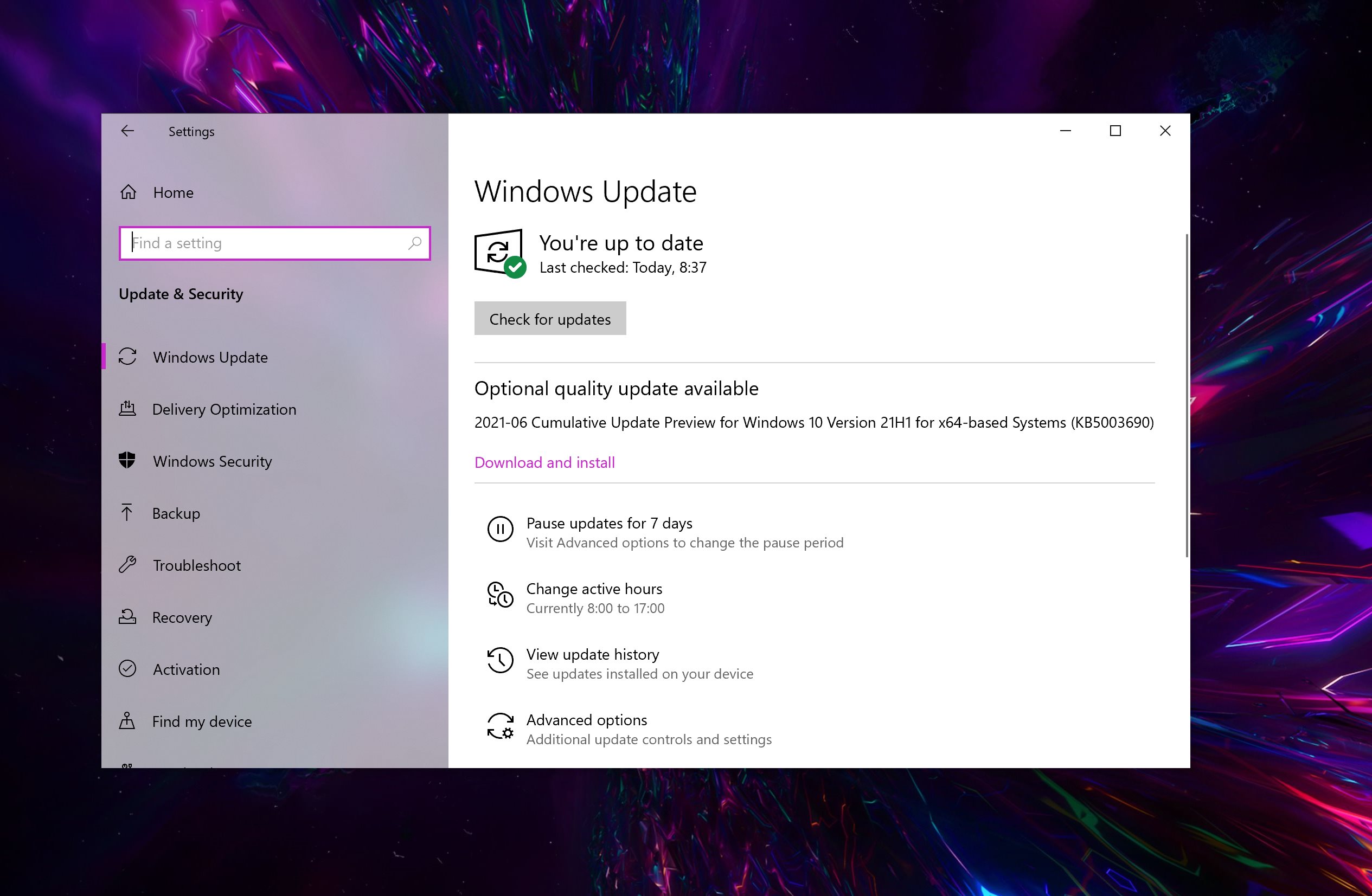Click the Check for updates button
The height and width of the screenshot is (896, 1372).
coord(550,318)
